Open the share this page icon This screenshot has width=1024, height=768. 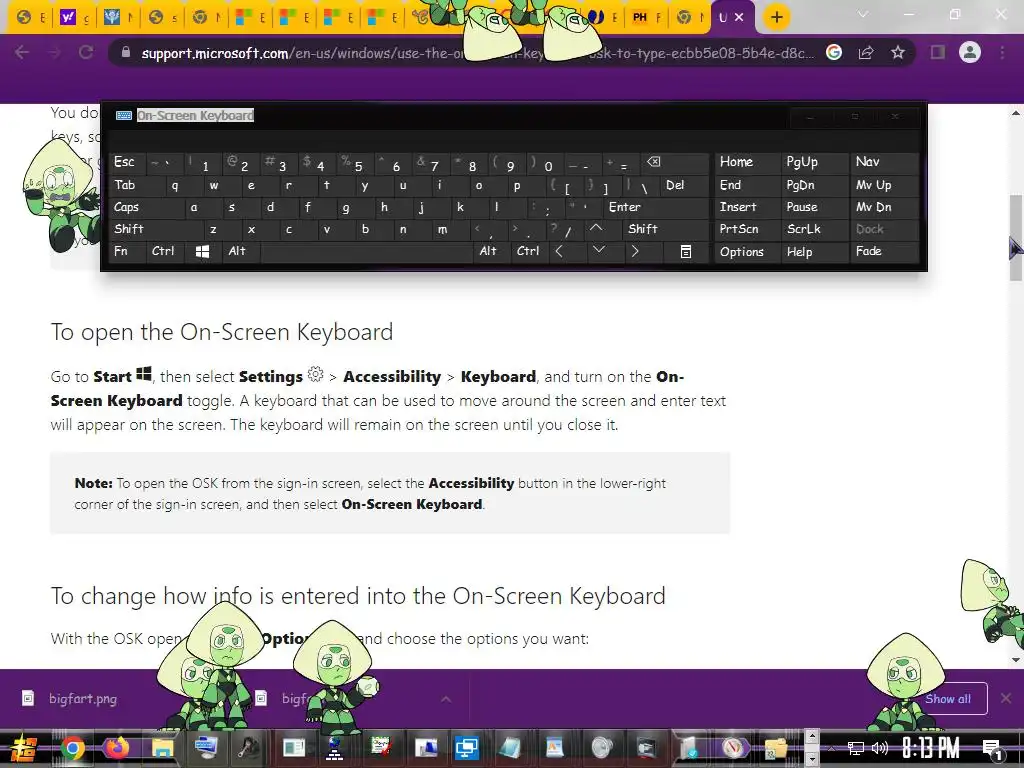866,53
